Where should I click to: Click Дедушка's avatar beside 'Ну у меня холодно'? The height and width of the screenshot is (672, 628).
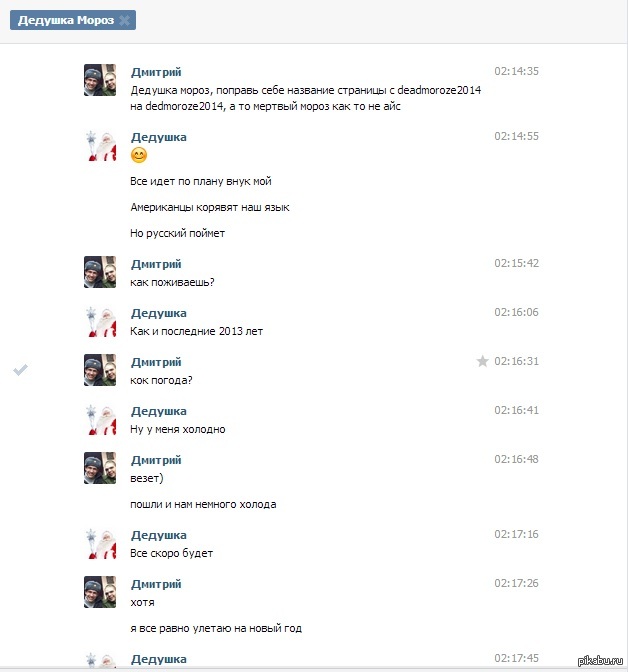[100, 420]
